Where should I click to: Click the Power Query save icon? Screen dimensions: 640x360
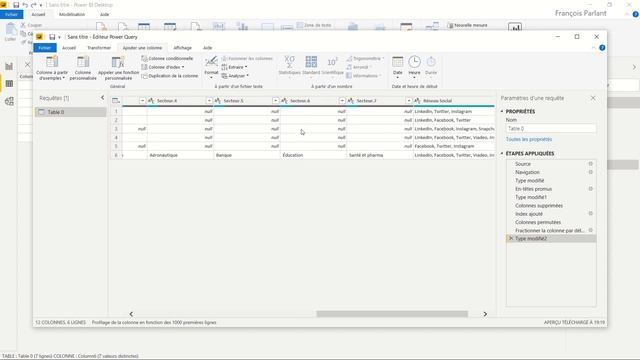[x=52, y=37]
